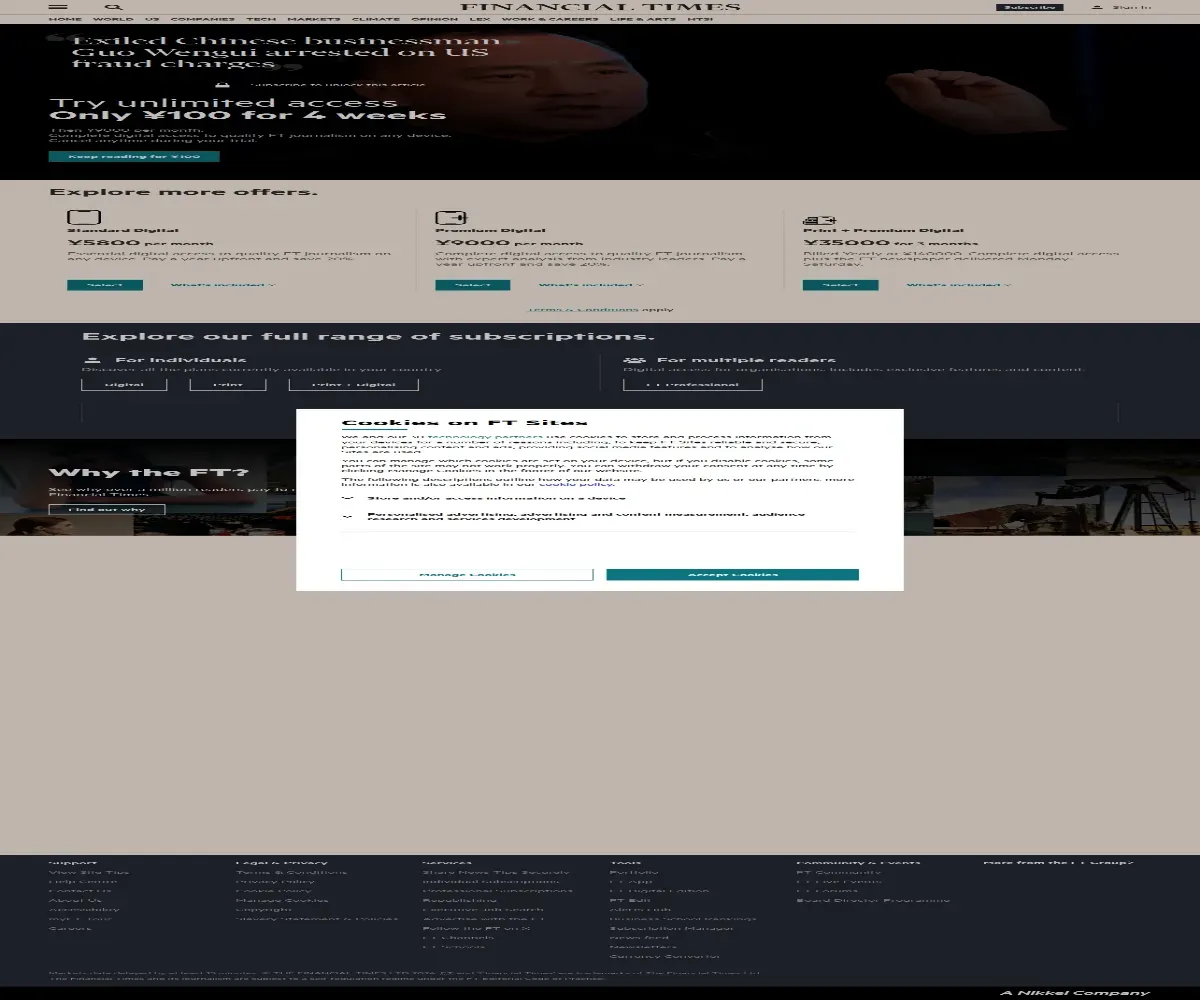Click the Financial Times masthead logo
The height and width of the screenshot is (1000, 1200).
pyautogui.click(x=600, y=7)
